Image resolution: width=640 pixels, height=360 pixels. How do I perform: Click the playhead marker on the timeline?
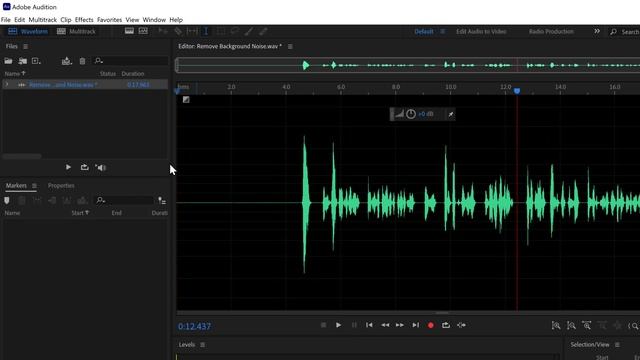(517, 91)
